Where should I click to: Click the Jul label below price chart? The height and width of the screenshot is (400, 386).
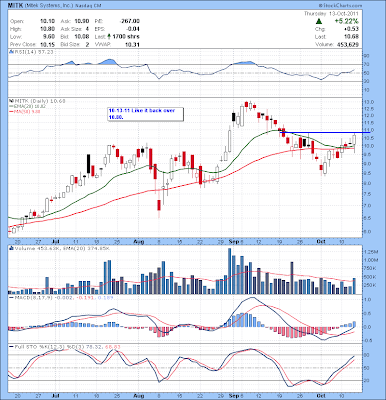[x=56, y=241]
